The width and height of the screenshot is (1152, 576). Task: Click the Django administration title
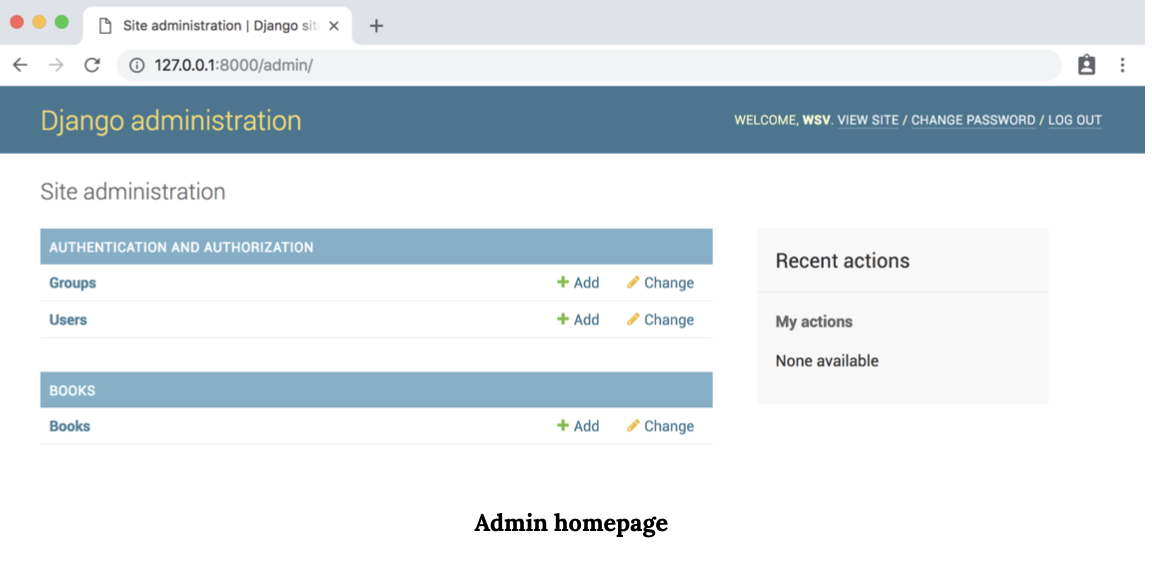click(171, 120)
